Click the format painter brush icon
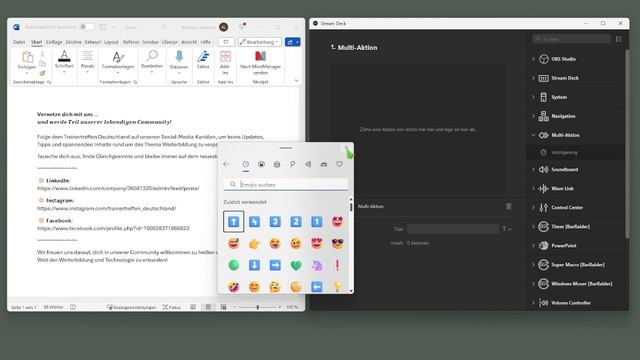 [42, 73]
